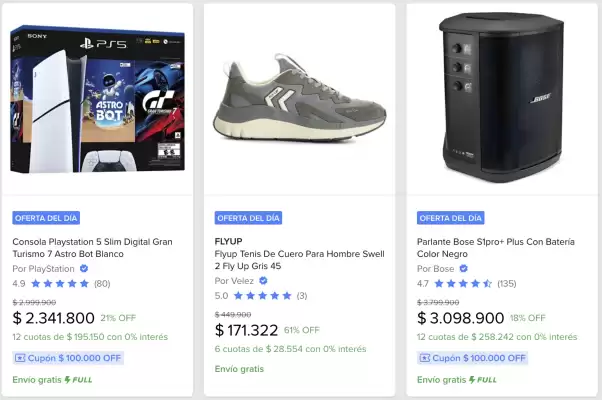Open the Parlante Bose S1pro+ Plus title link
This screenshot has width=602, height=400.
click(498, 248)
